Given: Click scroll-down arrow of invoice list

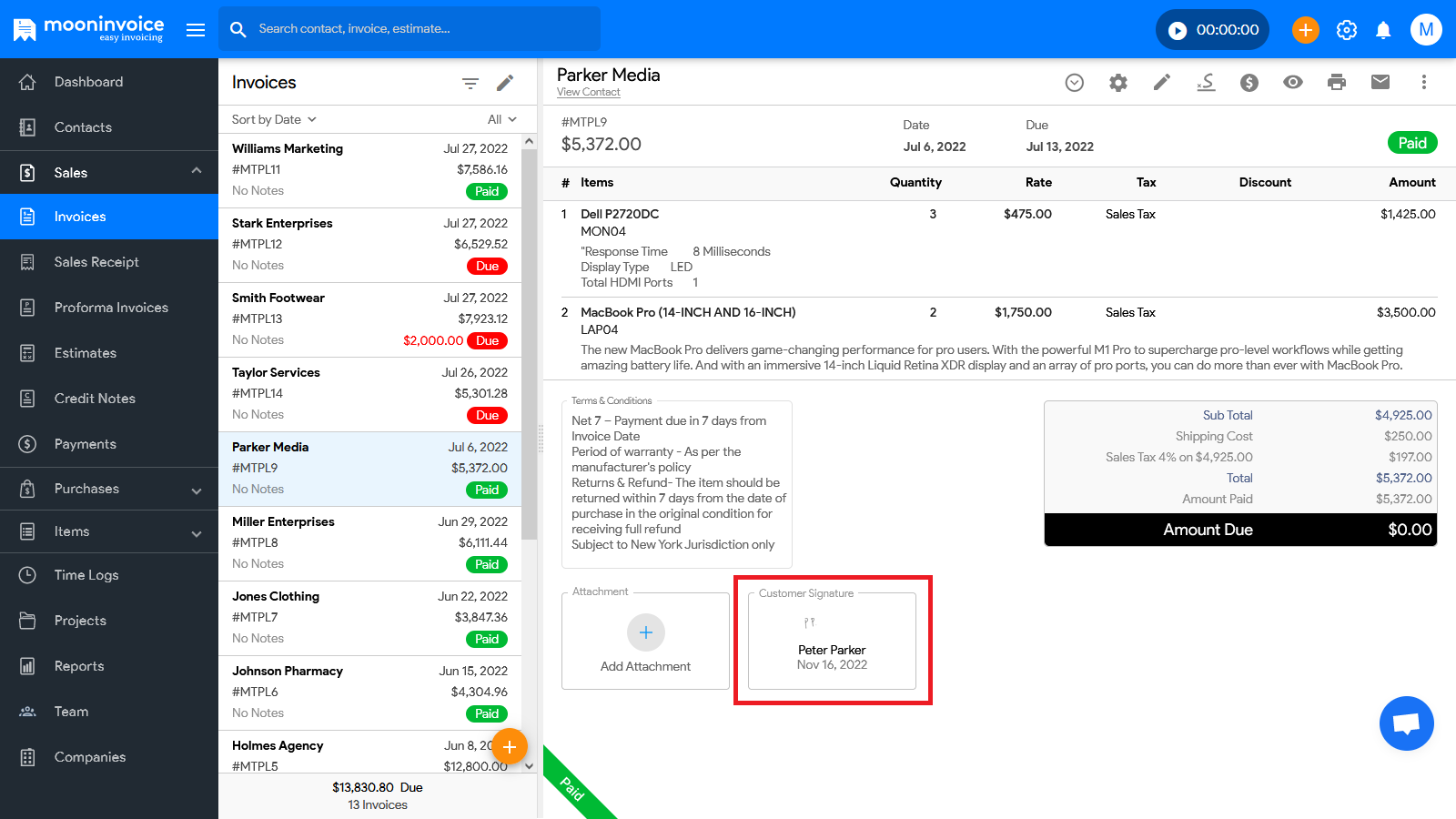Looking at the screenshot, I should coord(529,766).
